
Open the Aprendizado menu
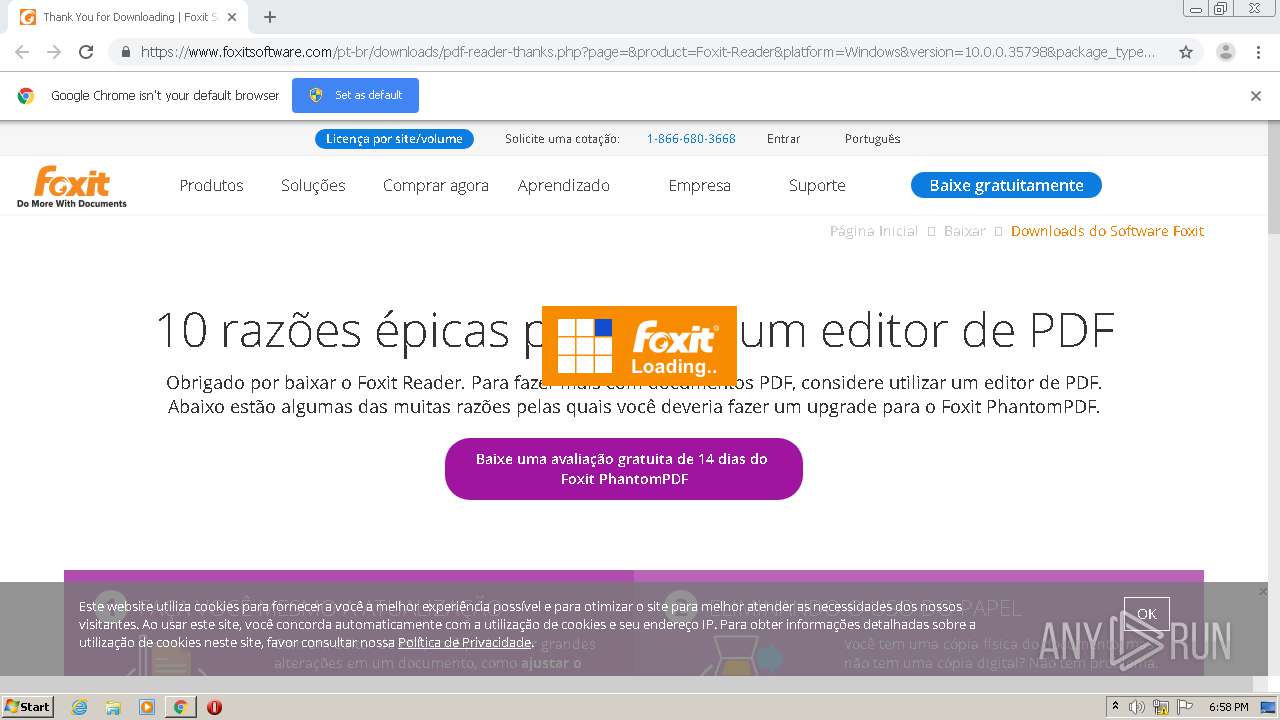[563, 185]
